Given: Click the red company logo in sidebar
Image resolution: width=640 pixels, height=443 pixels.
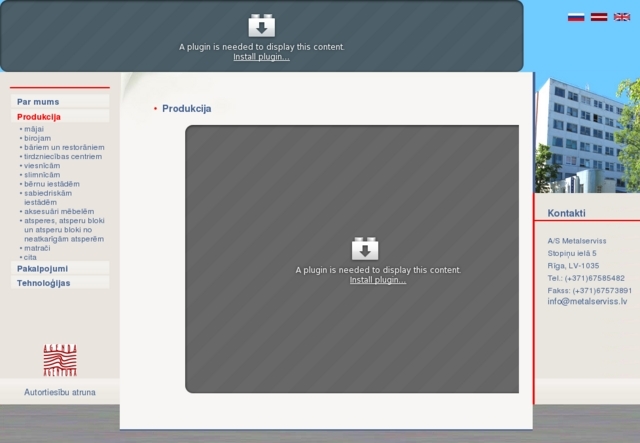Looking at the screenshot, I should click(x=59, y=360).
